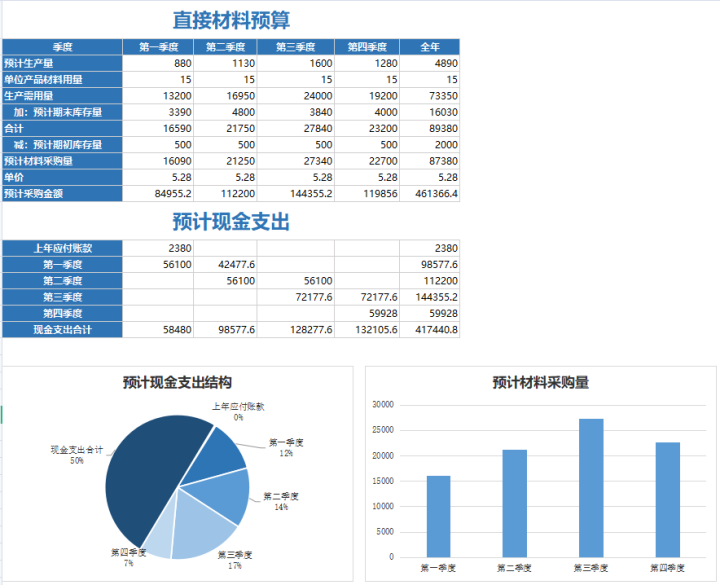This screenshot has width=720, height=585.
Task: Click the 第三季度 column header in budget table
Action: tap(296, 47)
